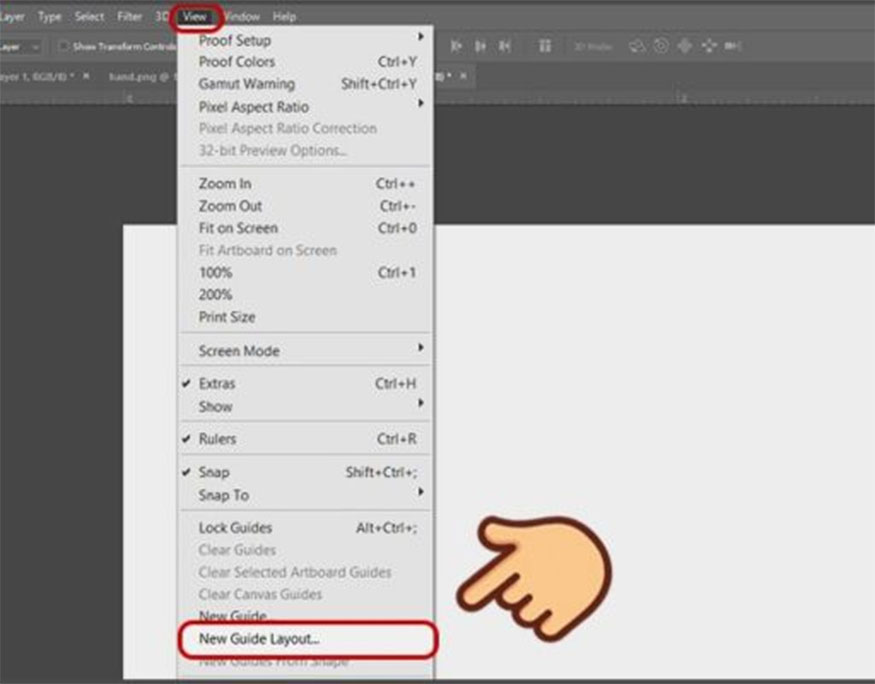Click the distribute spacing icon in options bar
875x684 pixels.
click(545, 46)
